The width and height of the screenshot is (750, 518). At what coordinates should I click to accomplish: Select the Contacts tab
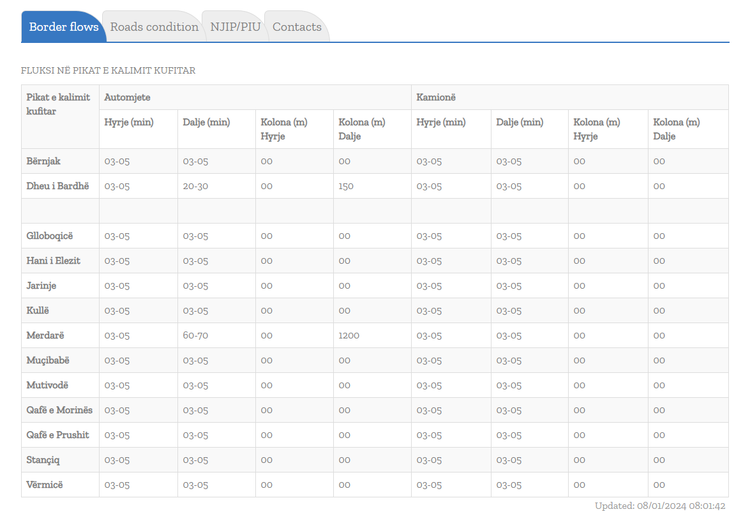point(297,27)
